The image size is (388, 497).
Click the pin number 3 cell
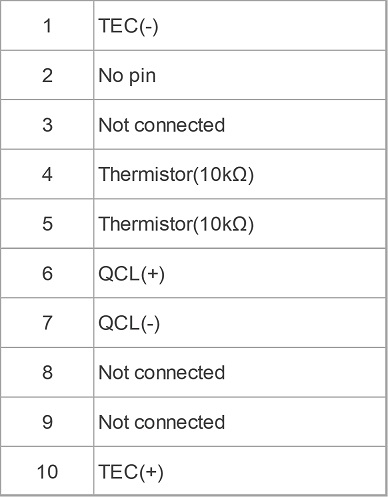tap(47, 125)
